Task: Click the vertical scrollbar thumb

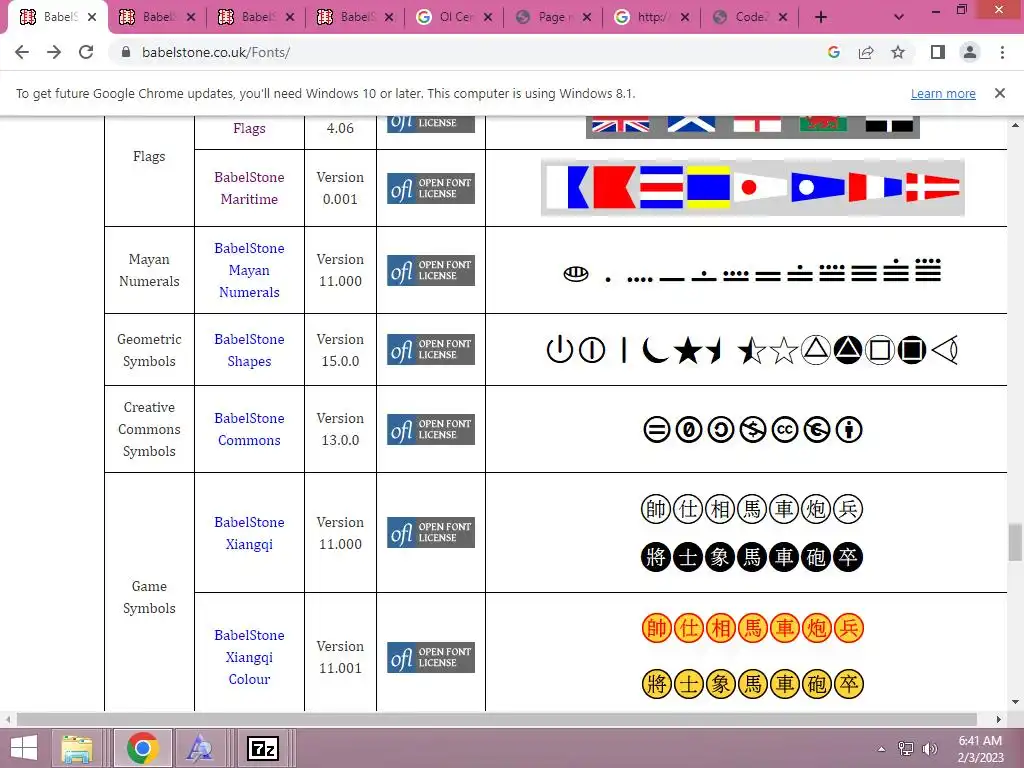Action: coord(1015,542)
